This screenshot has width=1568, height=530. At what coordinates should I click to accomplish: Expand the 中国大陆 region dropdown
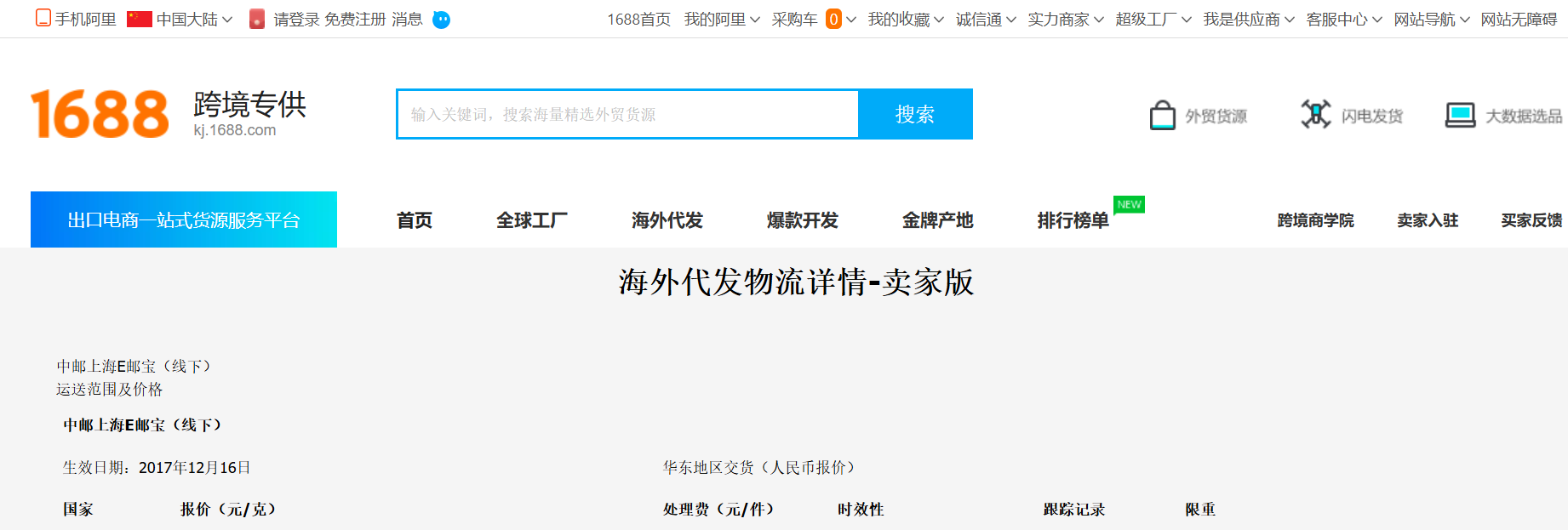coord(227,20)
